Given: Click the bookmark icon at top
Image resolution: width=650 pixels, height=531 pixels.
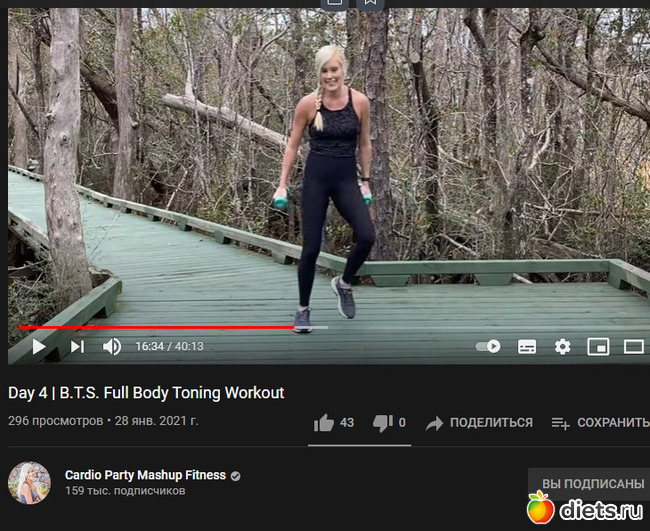Looking at the screenshot, I should click(371, 3).
